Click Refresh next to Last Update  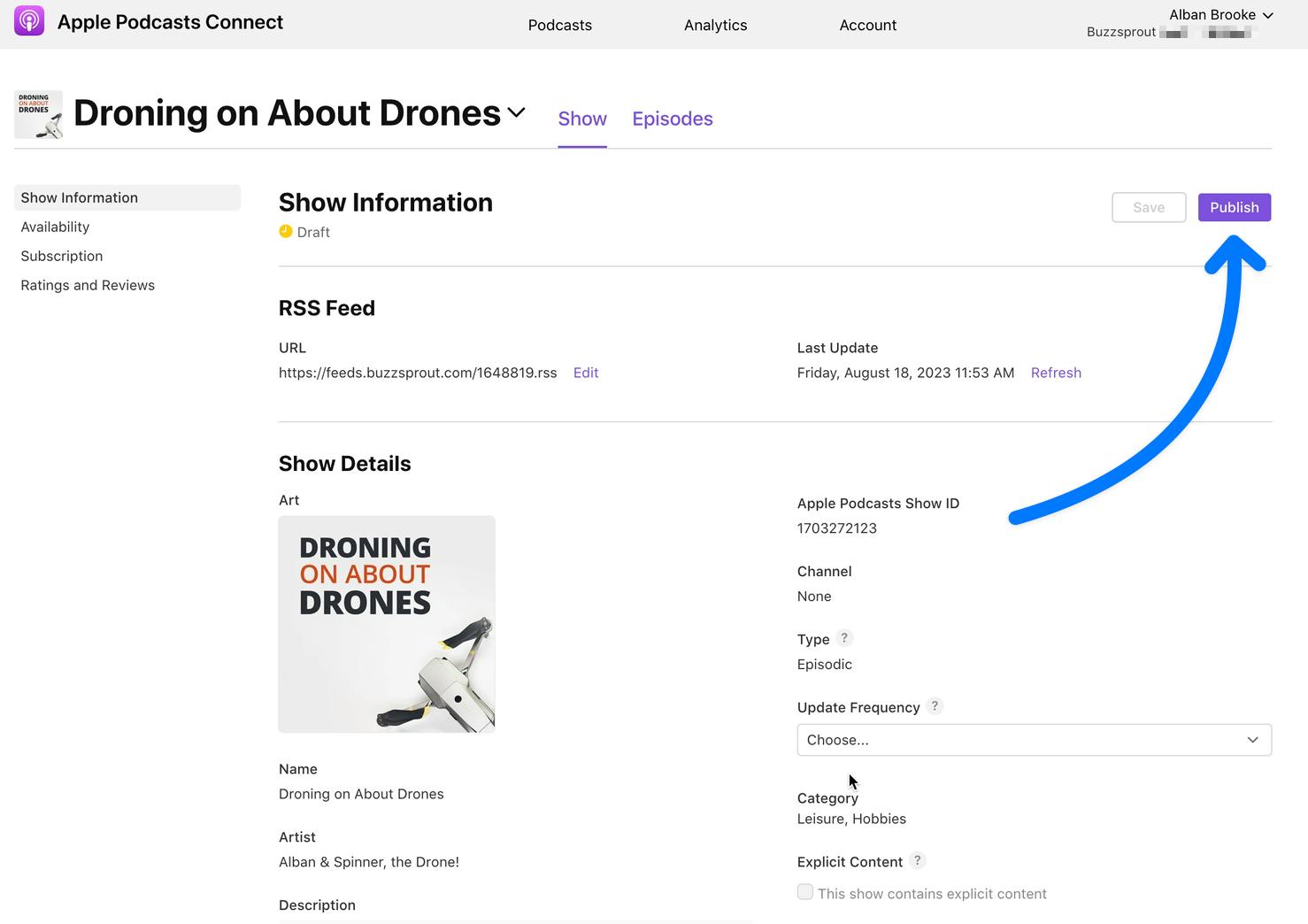1055,372
